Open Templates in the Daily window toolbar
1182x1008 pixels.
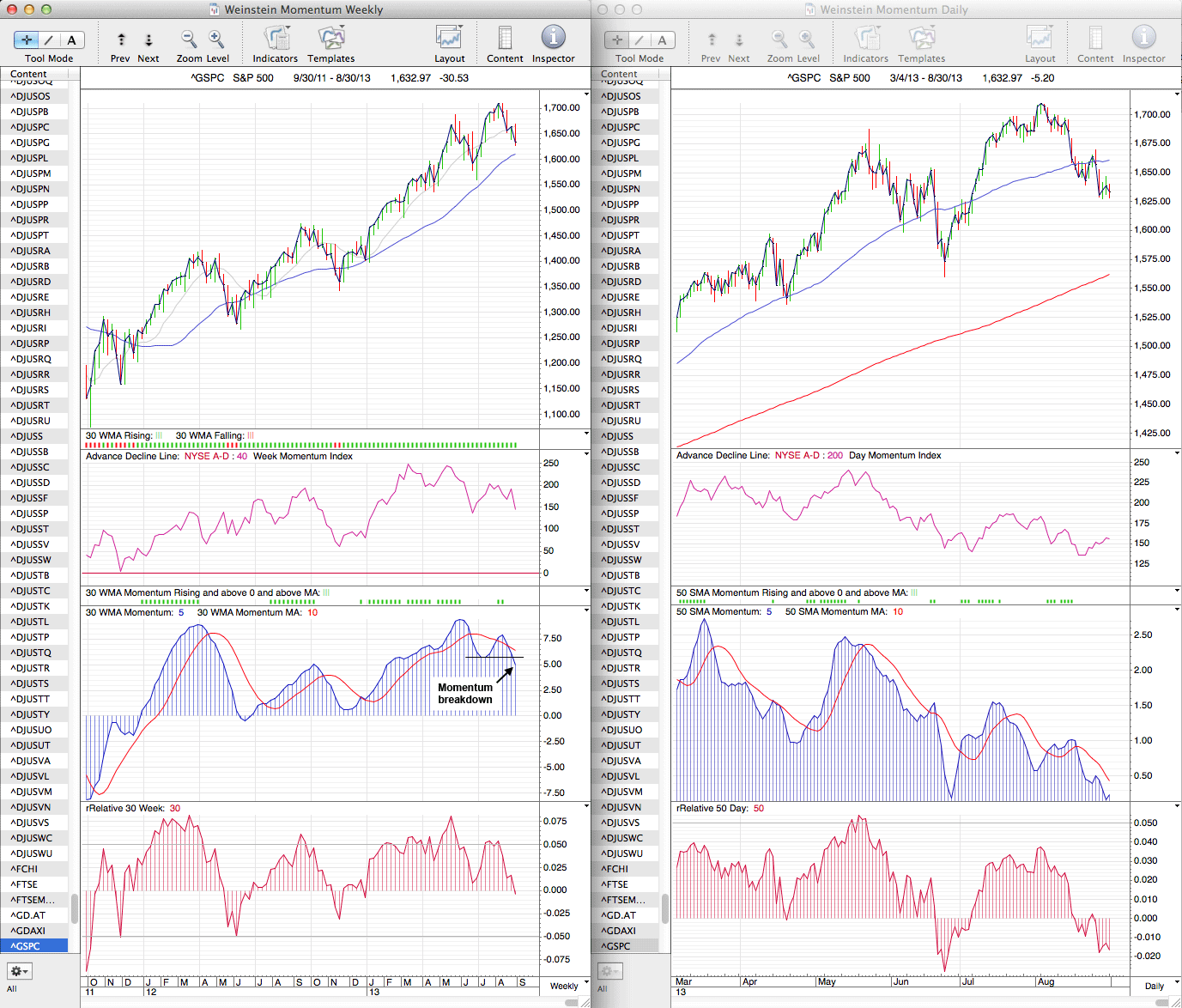[922, 38]
